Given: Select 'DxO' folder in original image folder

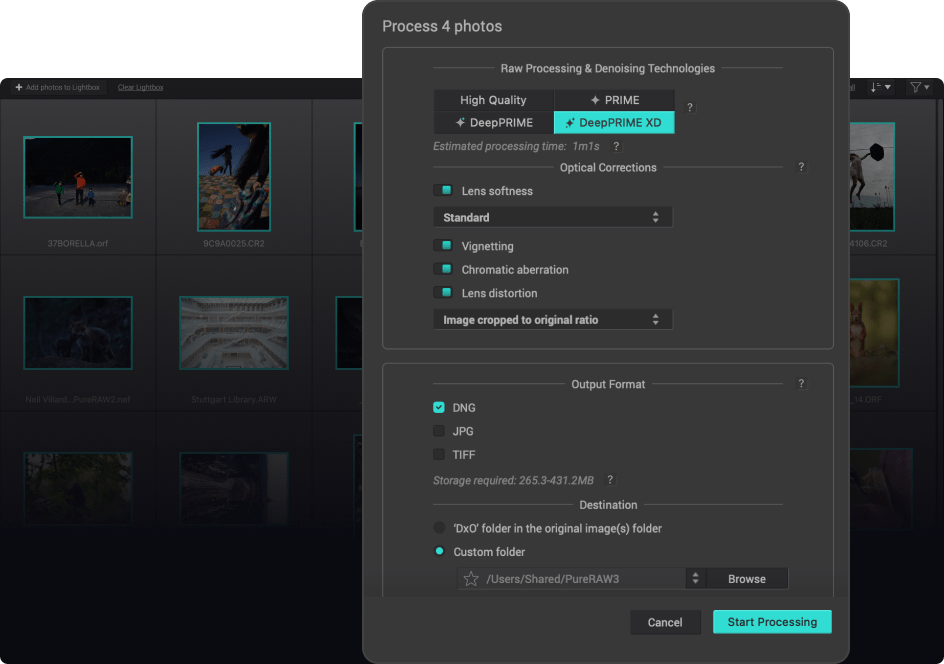Looking at the screenshot, I should tap(439, 528).
